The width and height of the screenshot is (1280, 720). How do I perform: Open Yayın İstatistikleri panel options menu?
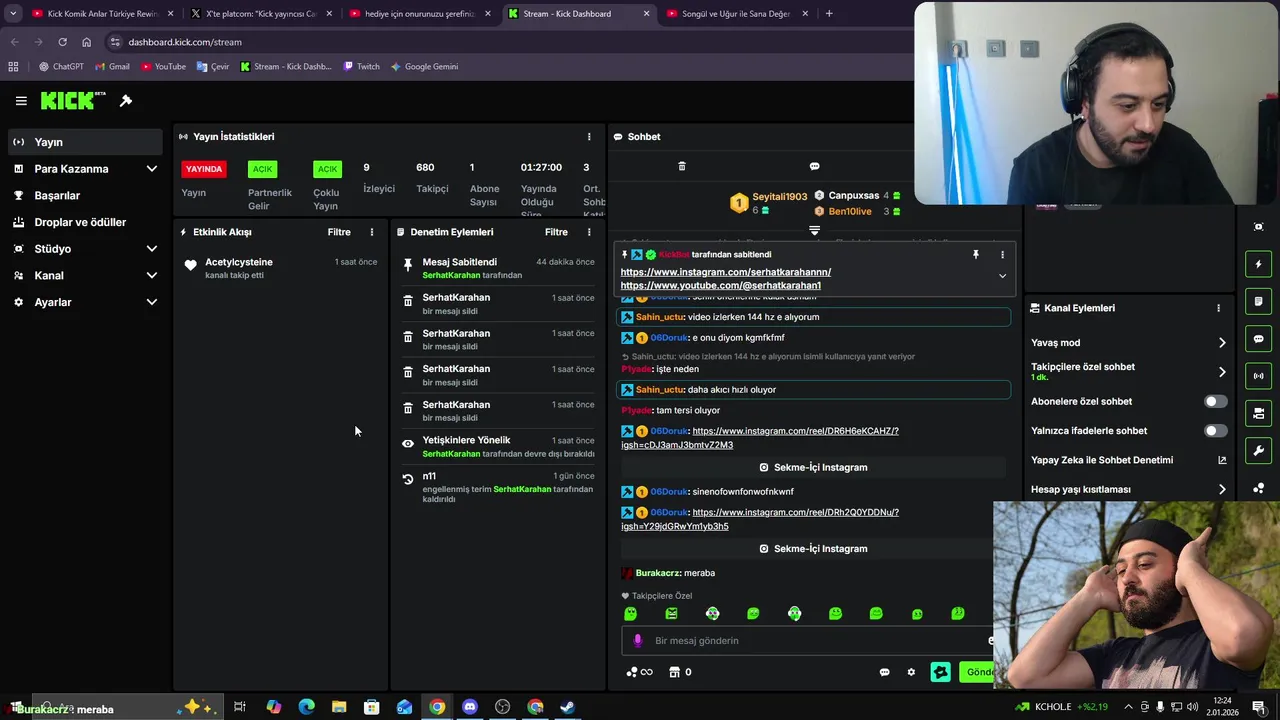coord(589,136)
